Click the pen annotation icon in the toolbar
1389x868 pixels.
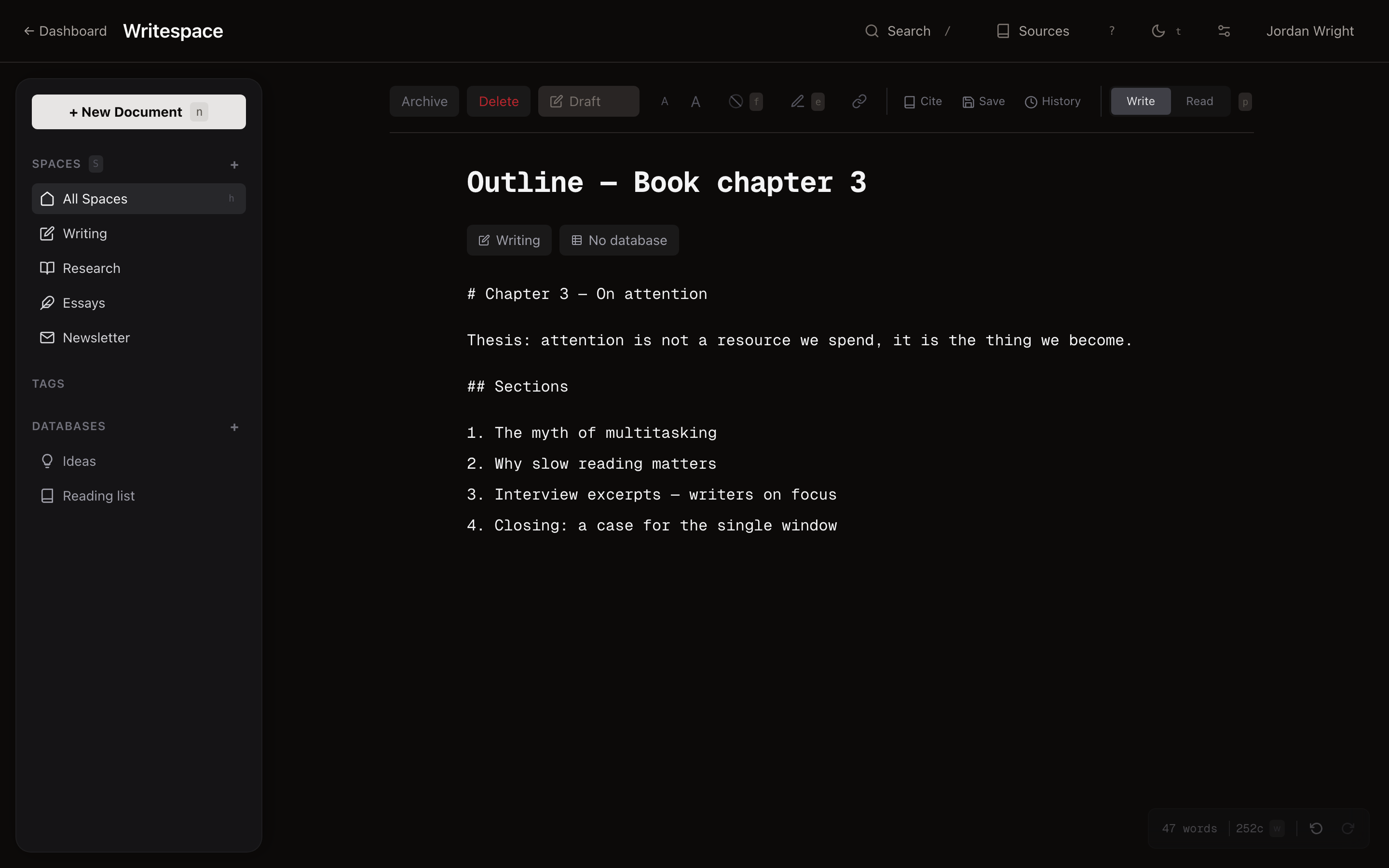coord(798,101)
